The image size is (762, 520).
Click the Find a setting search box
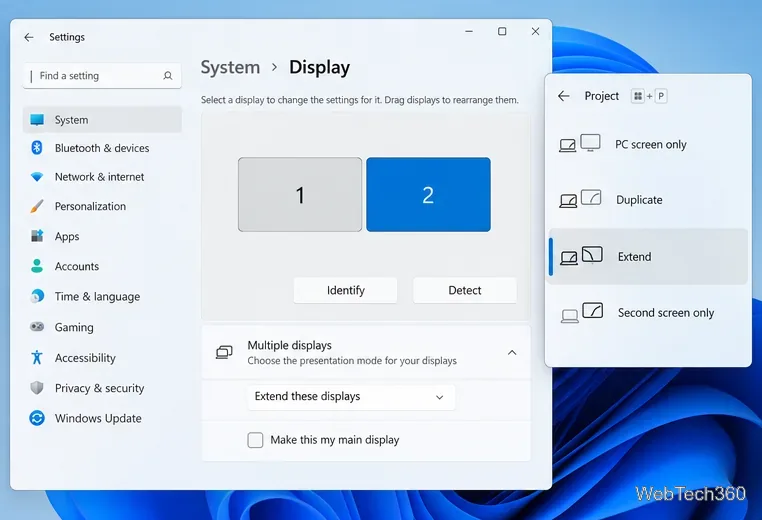[x=102, y=76]
